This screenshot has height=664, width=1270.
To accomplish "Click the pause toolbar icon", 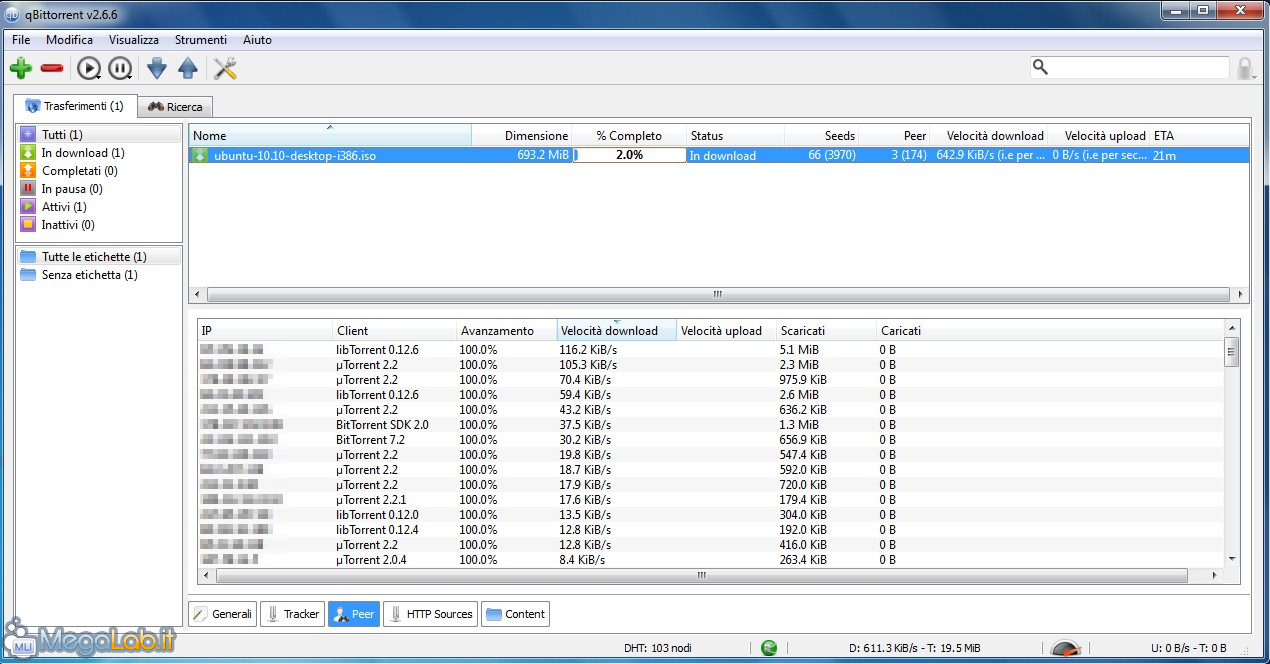I will pyautogui.click(x=120, y=68).
